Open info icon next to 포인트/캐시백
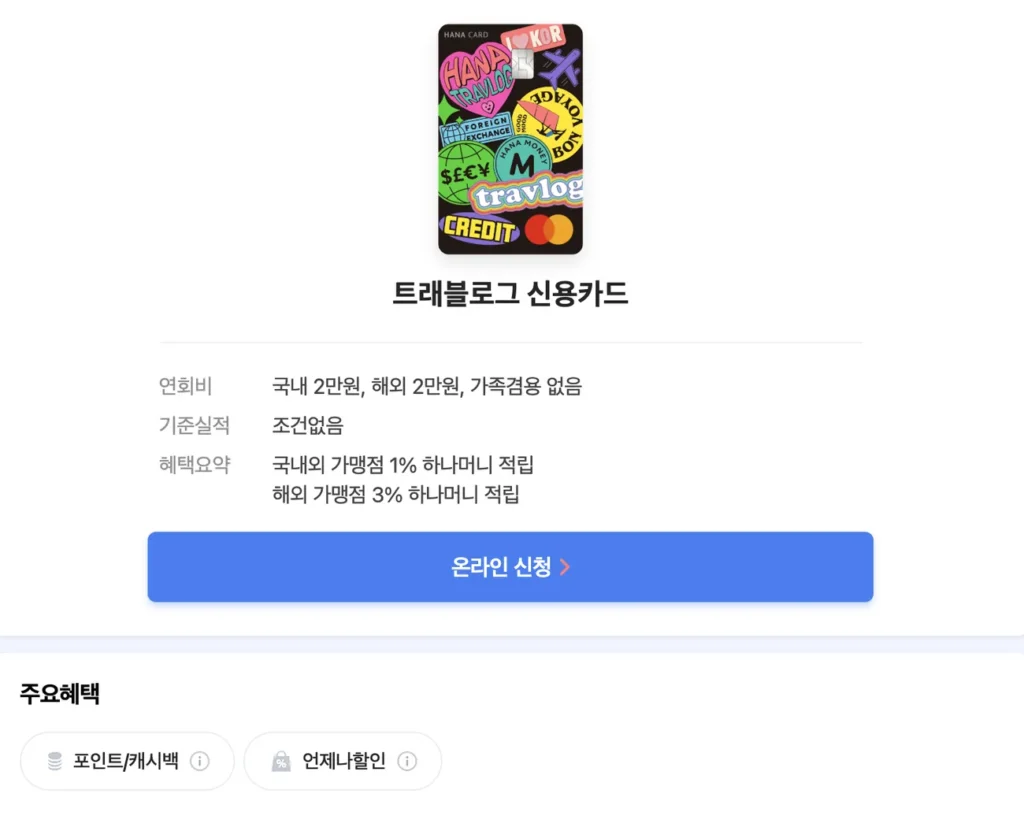 tap(200, 761)
